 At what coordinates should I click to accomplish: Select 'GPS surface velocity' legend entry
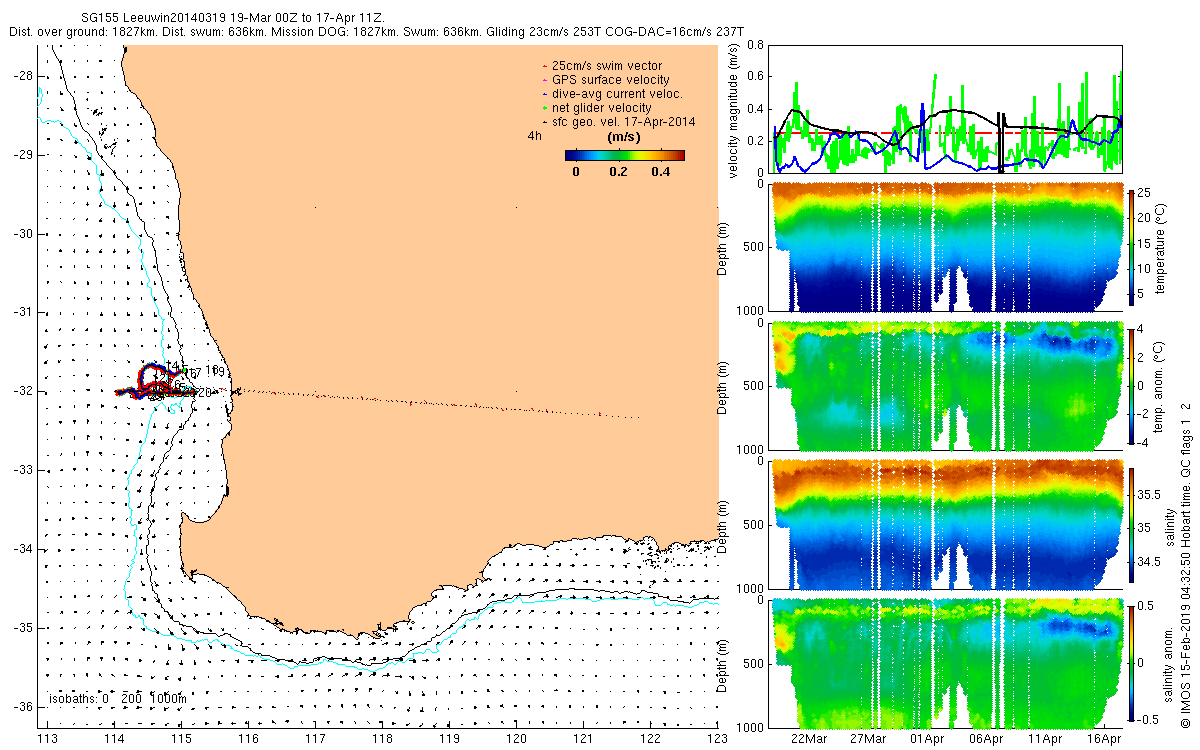pos(611,80)
